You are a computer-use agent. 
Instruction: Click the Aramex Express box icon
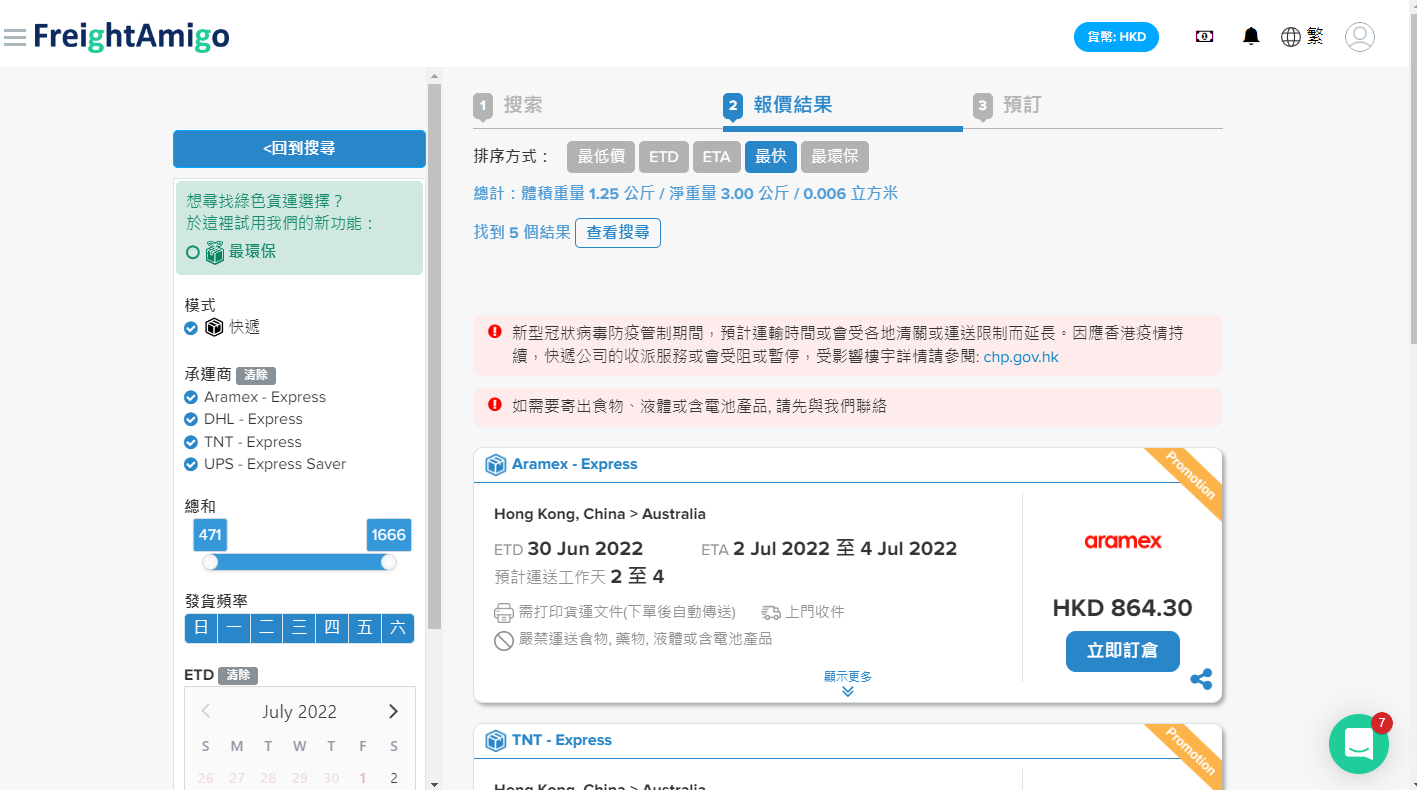pyautogui.click(x=495, y=464)
